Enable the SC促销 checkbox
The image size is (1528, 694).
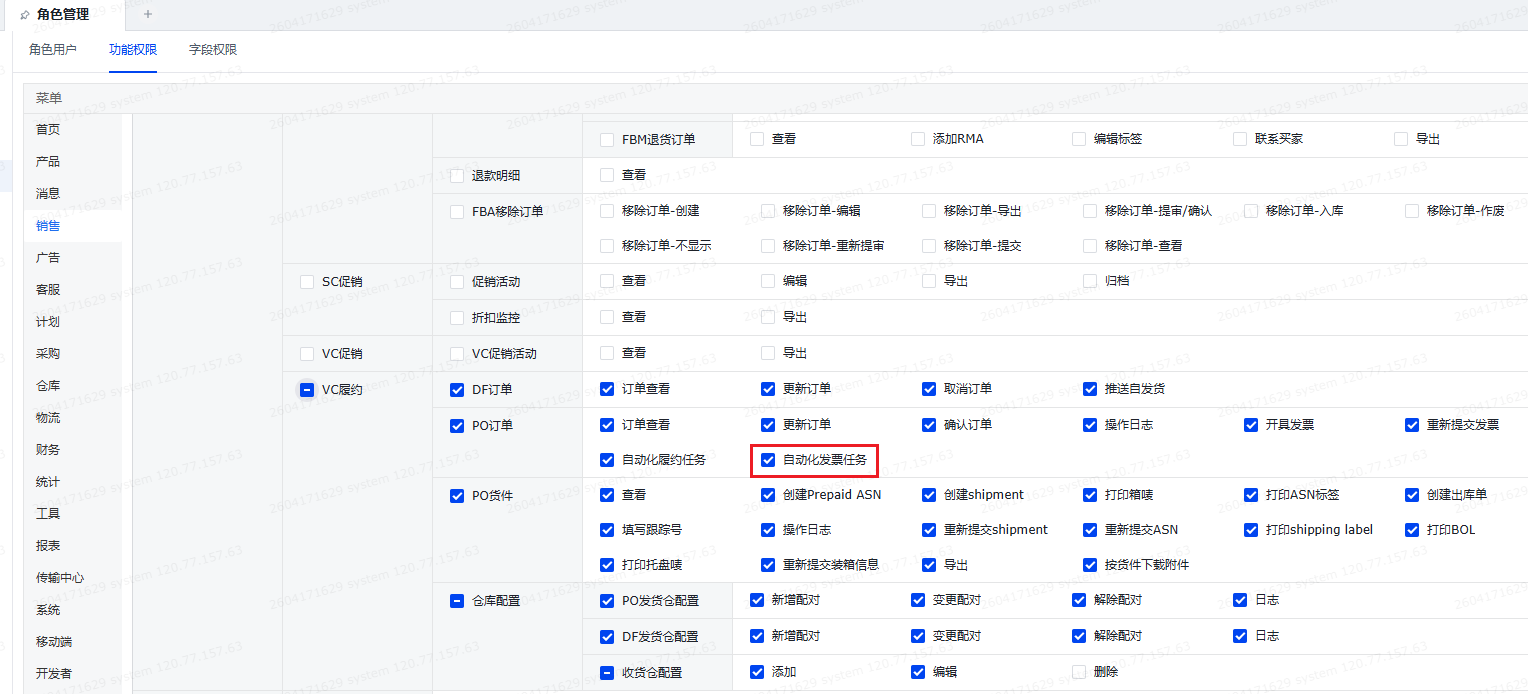pyautogui.click(x=307, y=282)
